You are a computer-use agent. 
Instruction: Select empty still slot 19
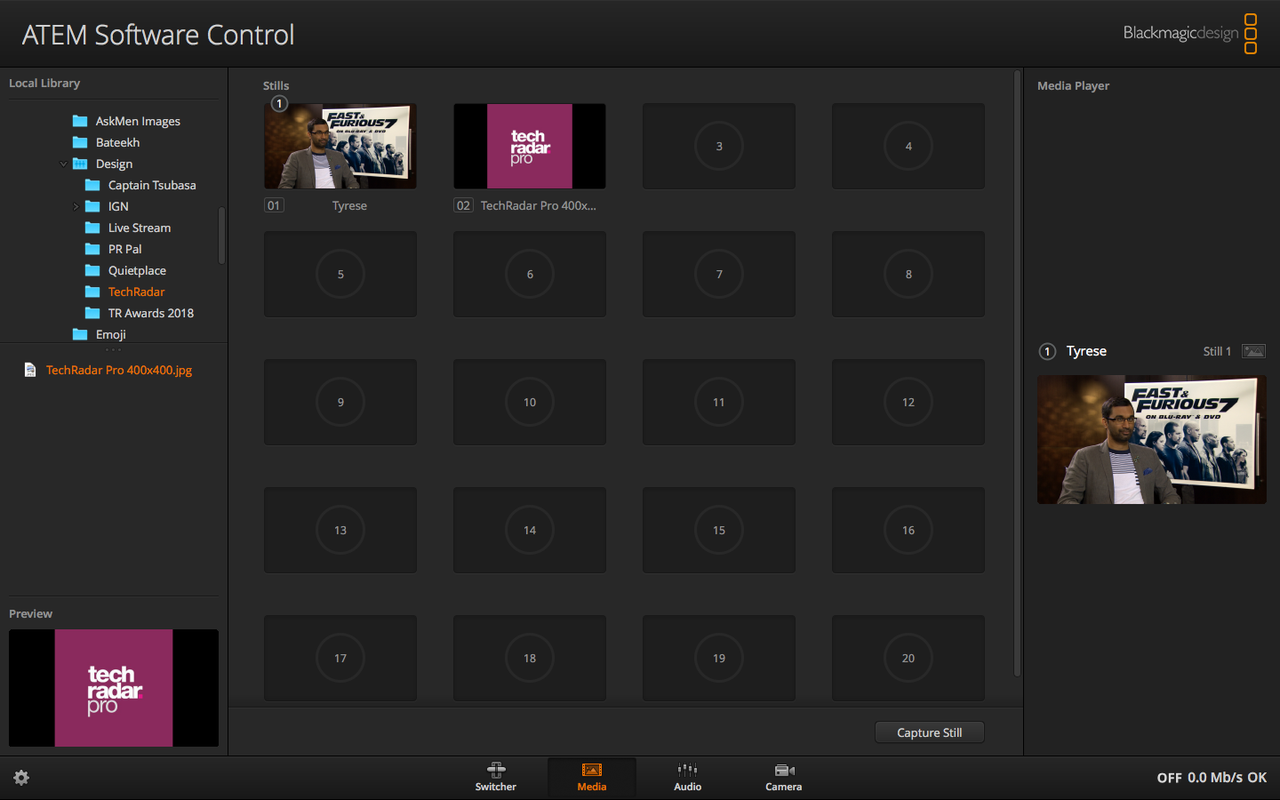719,658
